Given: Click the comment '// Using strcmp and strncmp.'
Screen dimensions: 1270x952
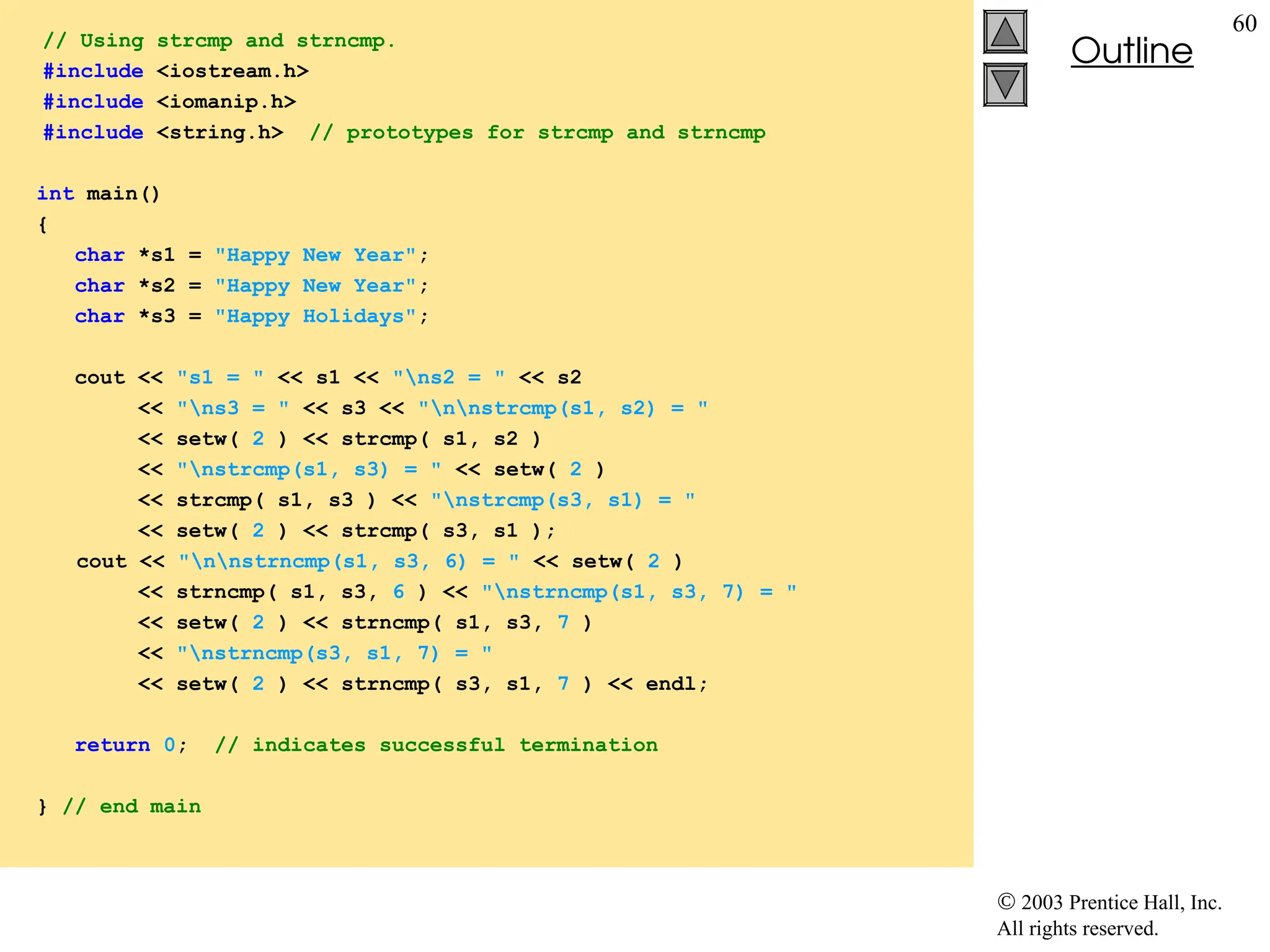Looking at the screenshot, I should pos(219,41).
